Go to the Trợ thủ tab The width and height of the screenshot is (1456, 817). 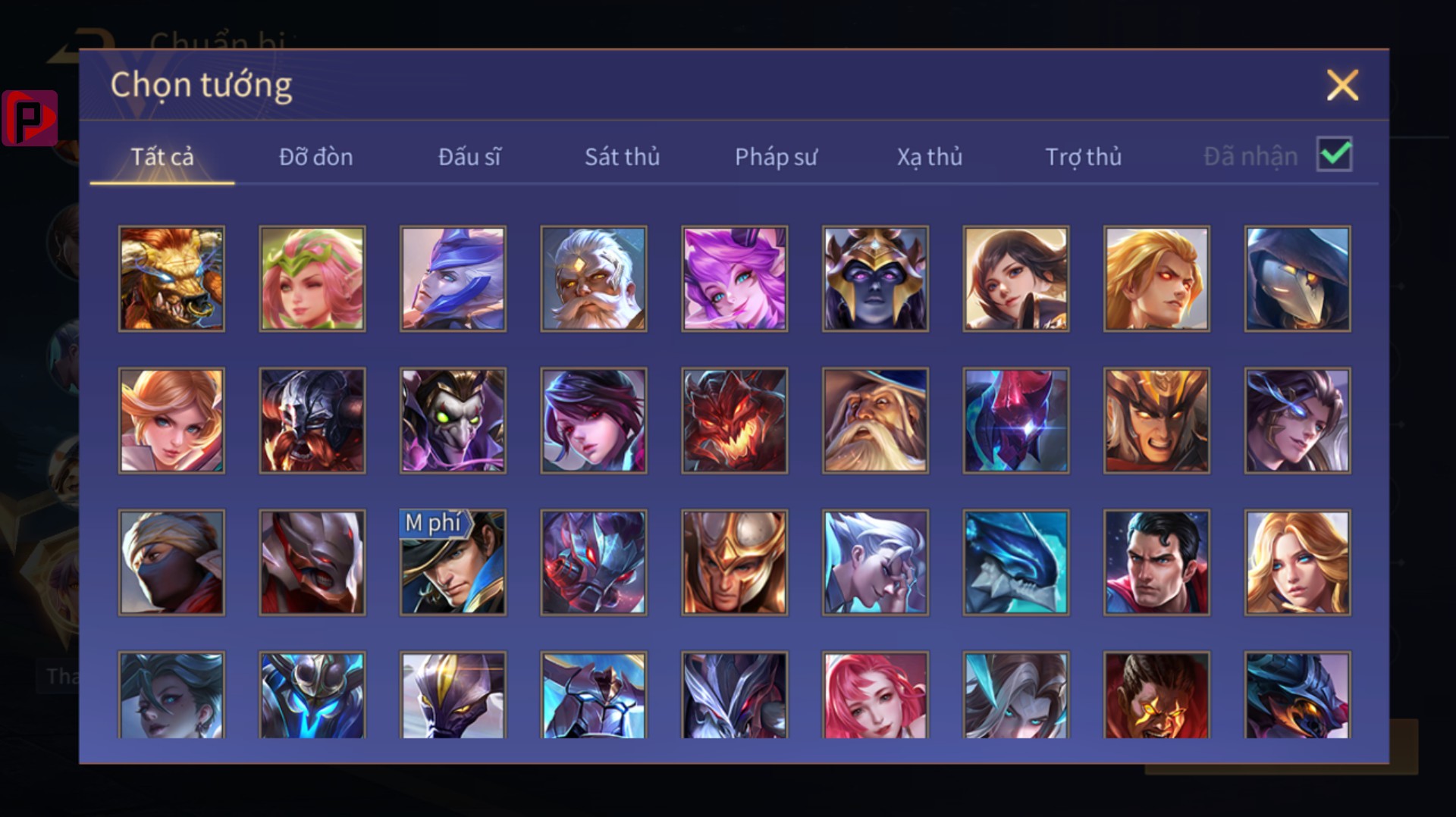click(x=1083, y=157)
